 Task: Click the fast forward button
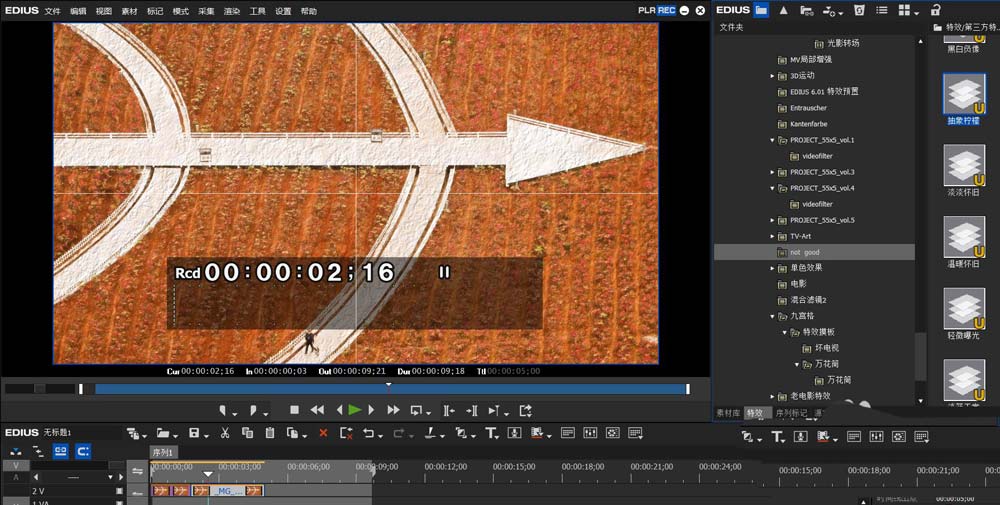point(393,411)
